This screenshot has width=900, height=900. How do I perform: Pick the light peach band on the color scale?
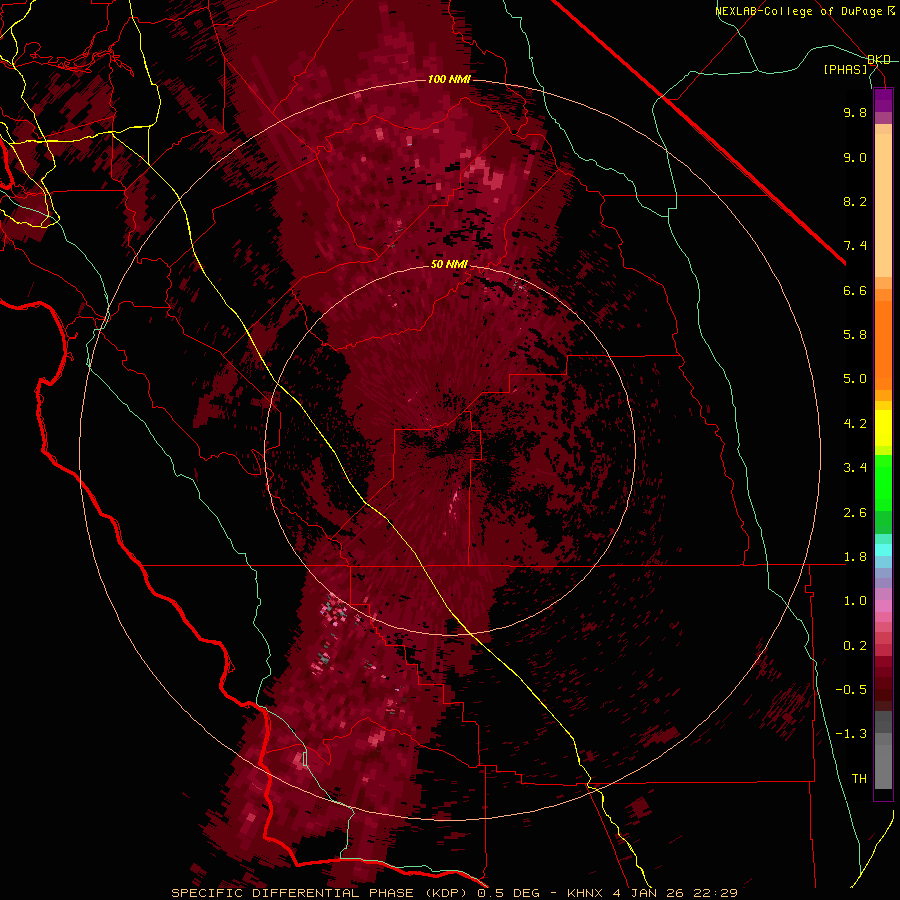point(883,206)
